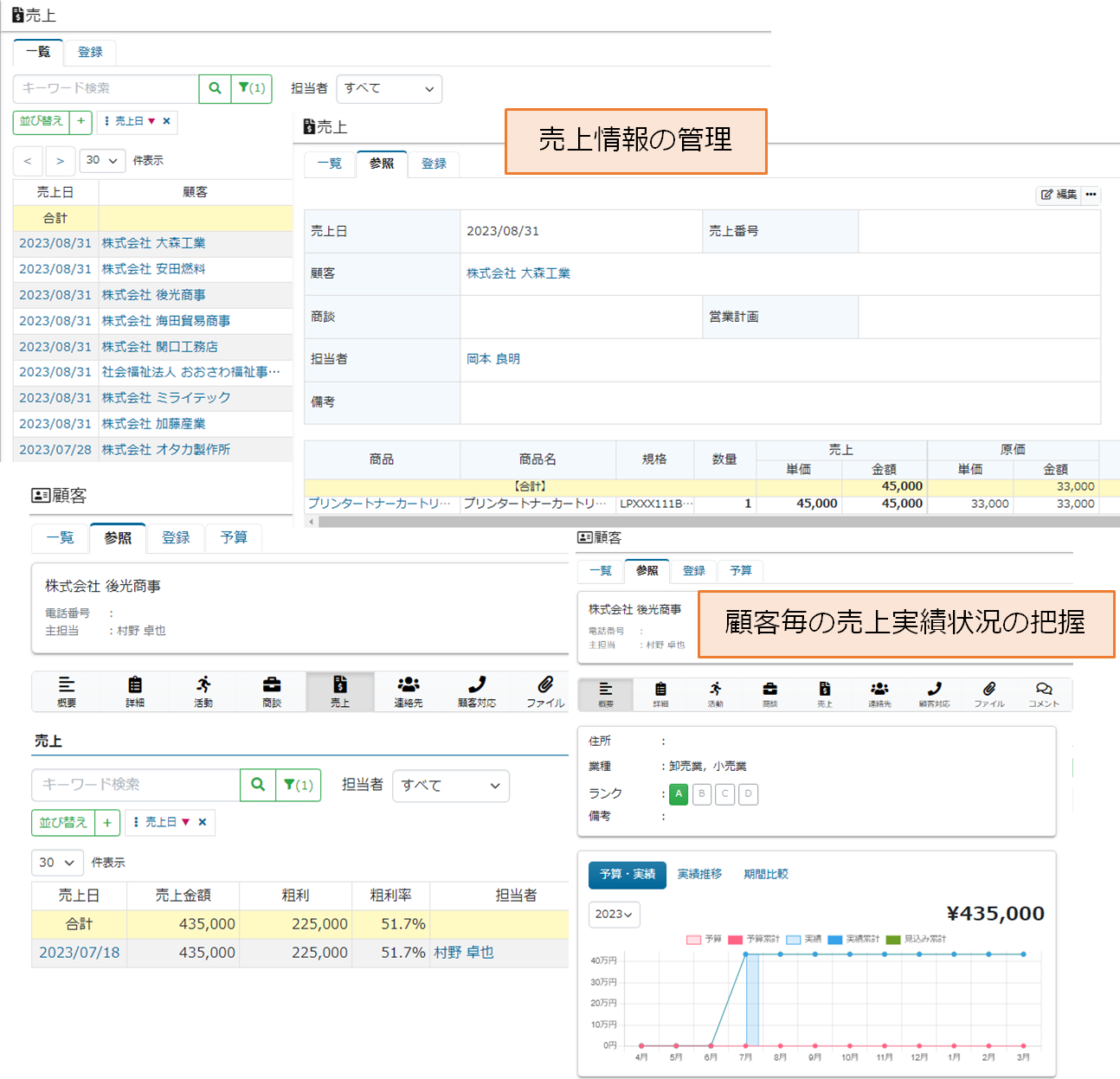Switch to 一覧 tab in sales detail panel
This screenshot has width=1120, height=1079.
tap(330, 164)
